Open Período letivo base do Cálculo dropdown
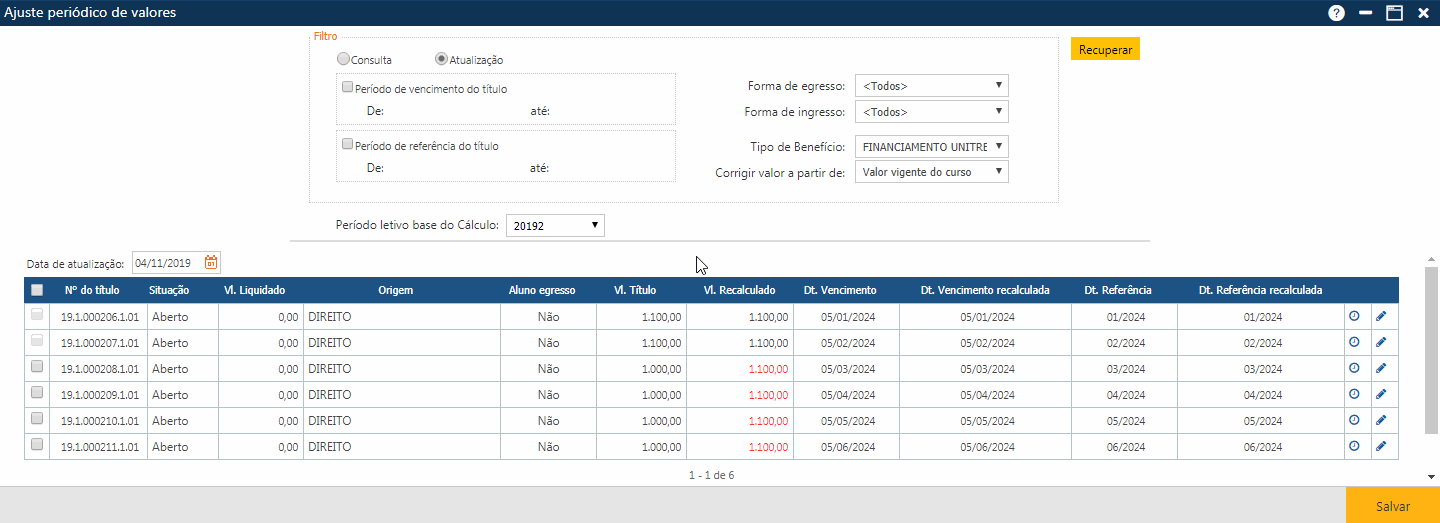The image size is (1440, 523). 555,226
